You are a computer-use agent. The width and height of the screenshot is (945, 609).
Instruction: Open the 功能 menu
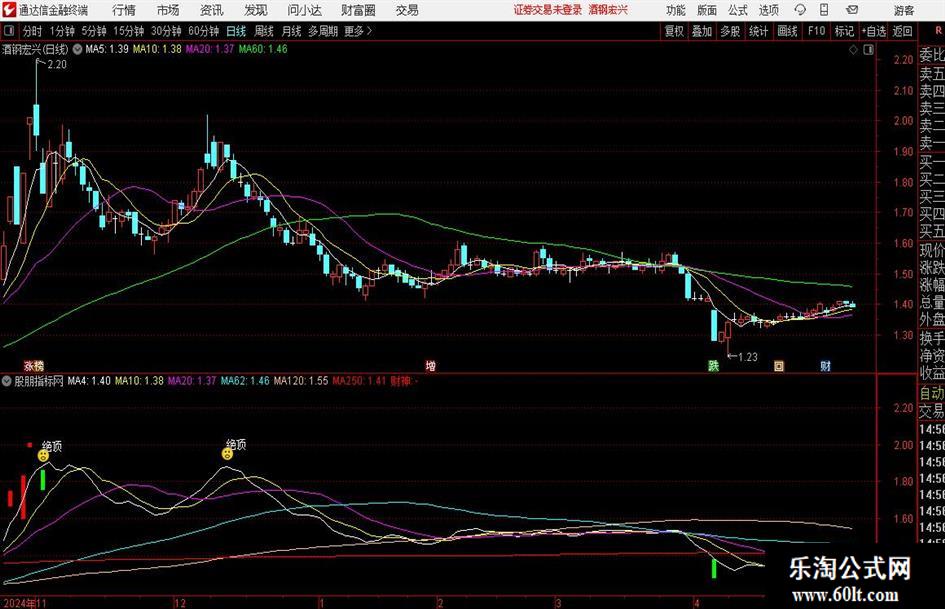coord(676,10)
